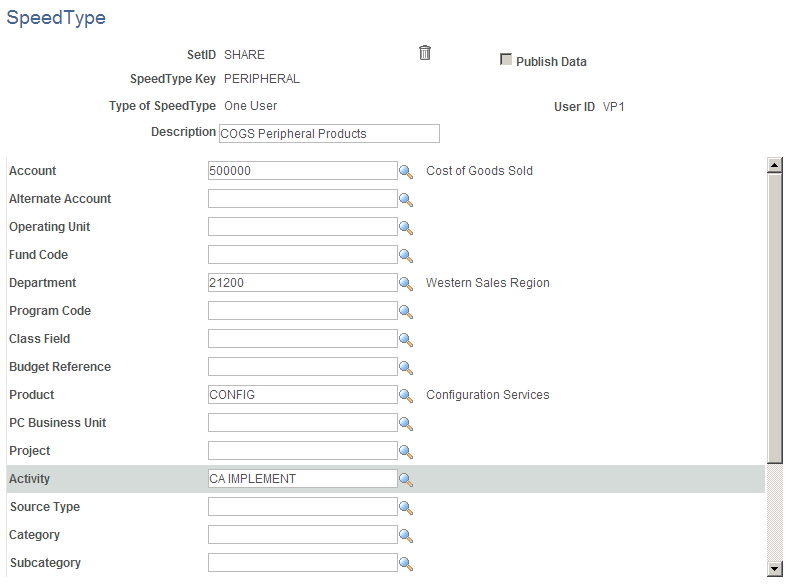Click the 'Configuration Services' text
The height and width of the screenshot is (584, 789).
[x=488, y=395]
